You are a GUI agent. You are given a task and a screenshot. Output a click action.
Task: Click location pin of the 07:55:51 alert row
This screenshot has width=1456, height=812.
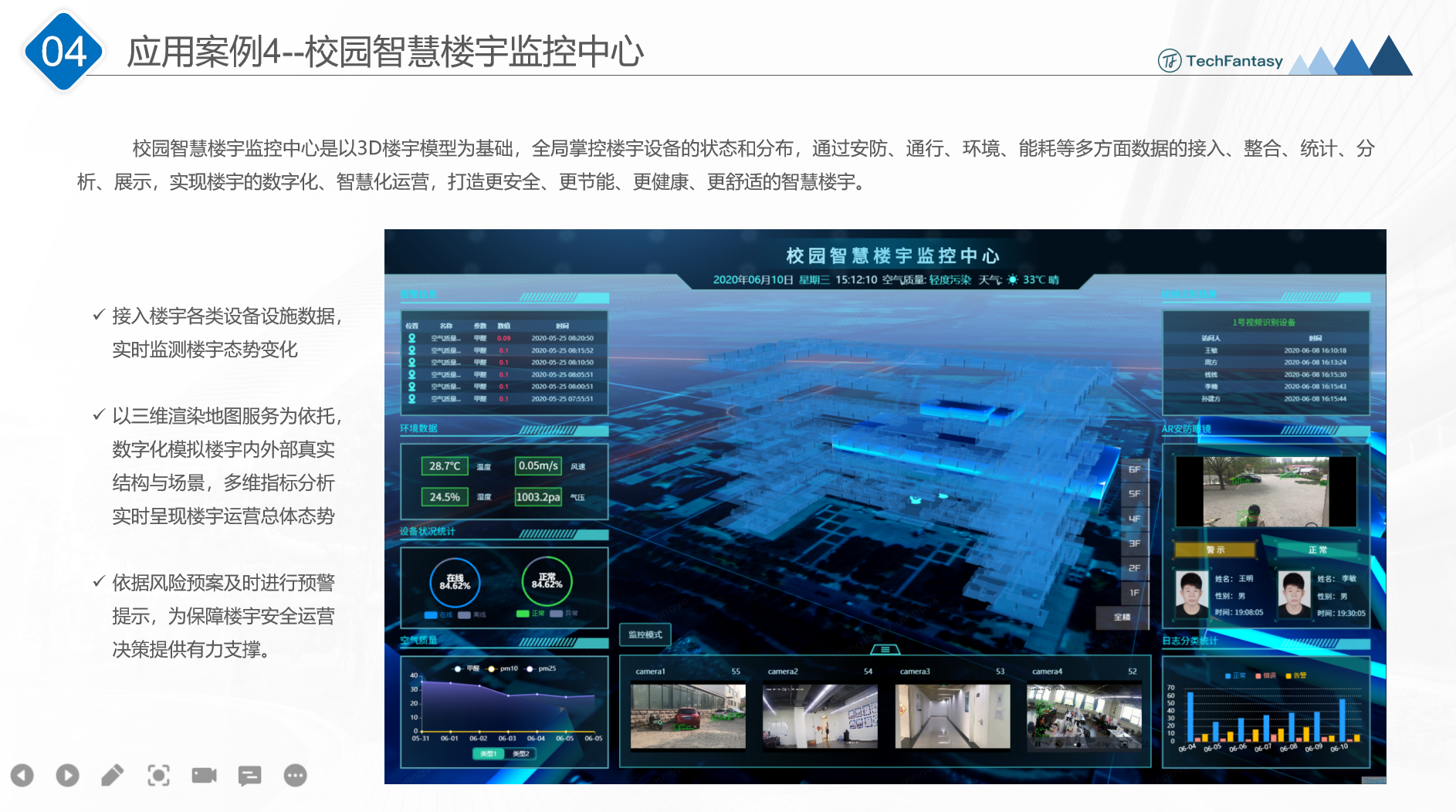(412, 399)
